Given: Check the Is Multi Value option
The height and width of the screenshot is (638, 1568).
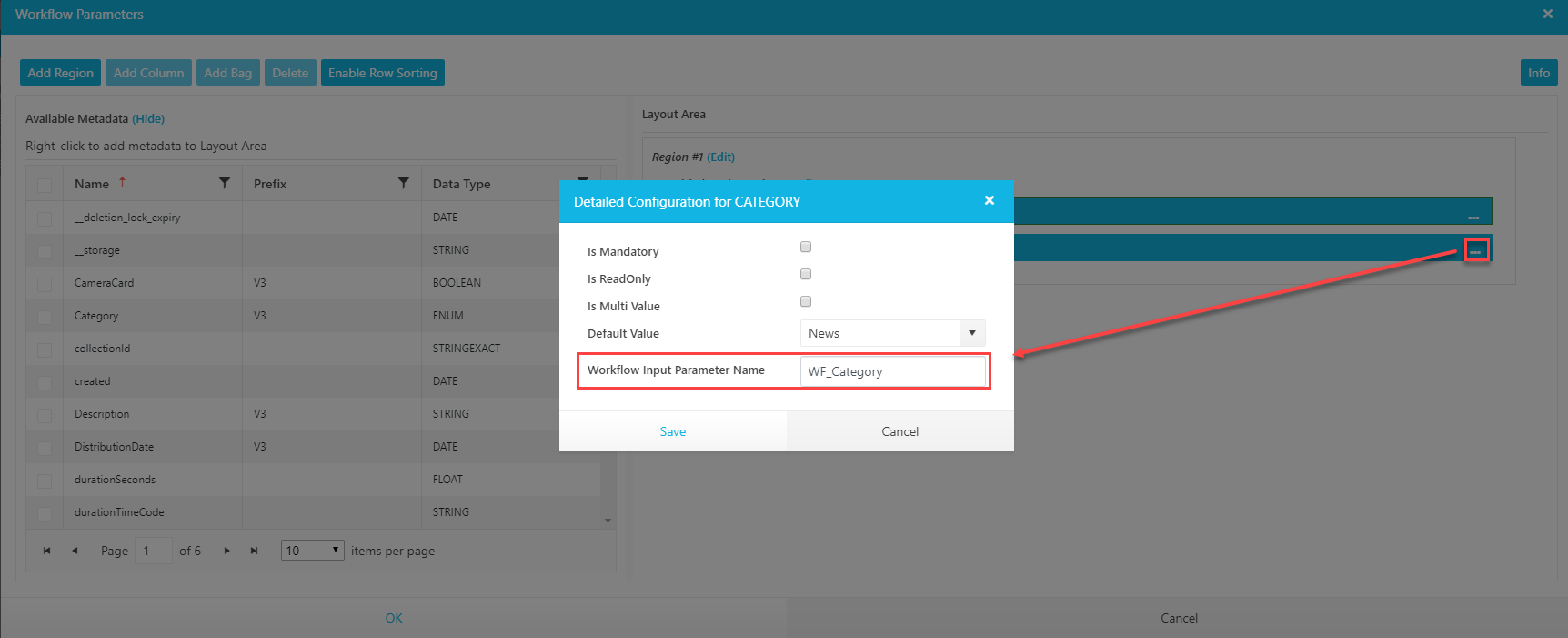Looking at the screenshot, I should (806, 301).
